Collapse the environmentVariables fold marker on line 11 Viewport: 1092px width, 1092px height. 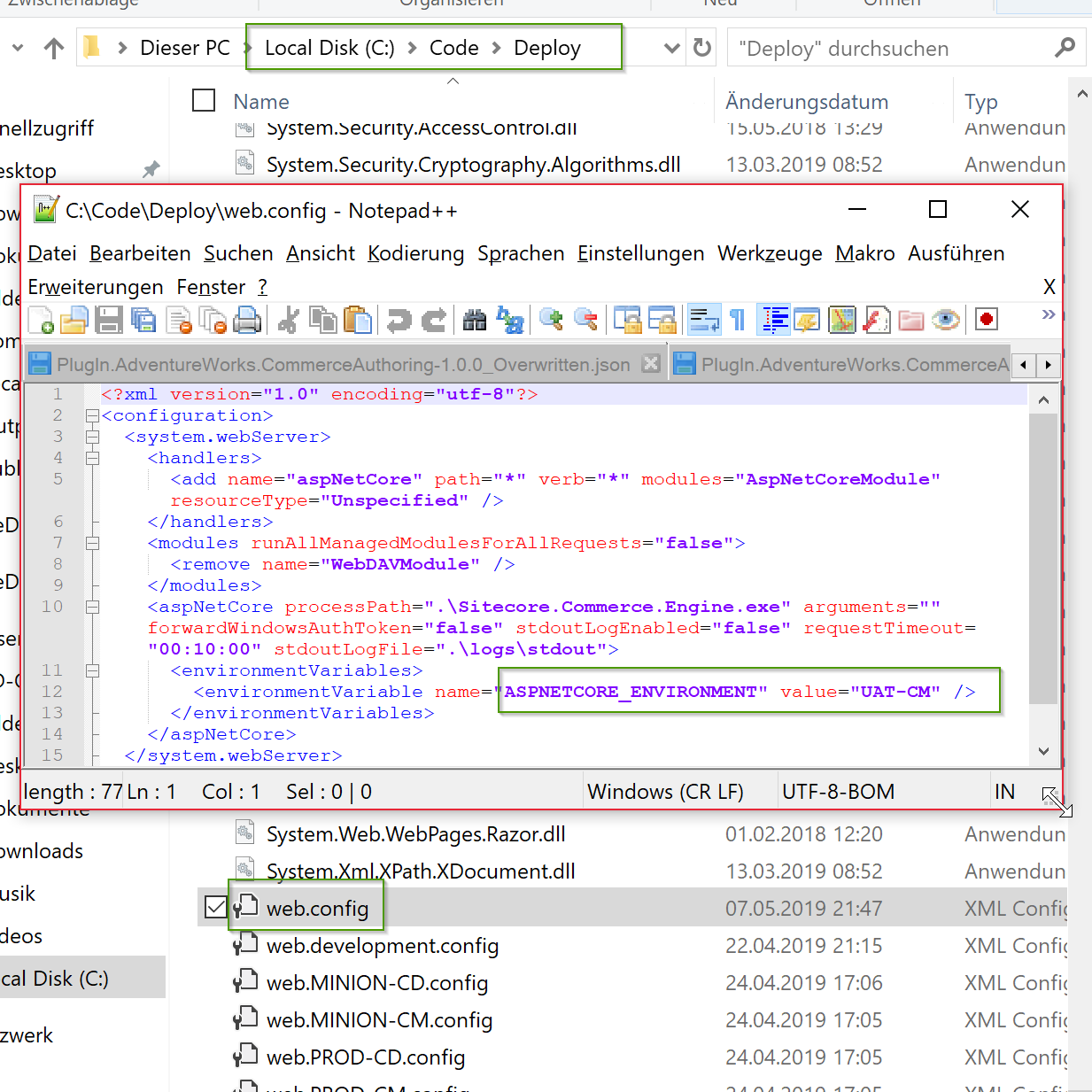tap(92, 670)
